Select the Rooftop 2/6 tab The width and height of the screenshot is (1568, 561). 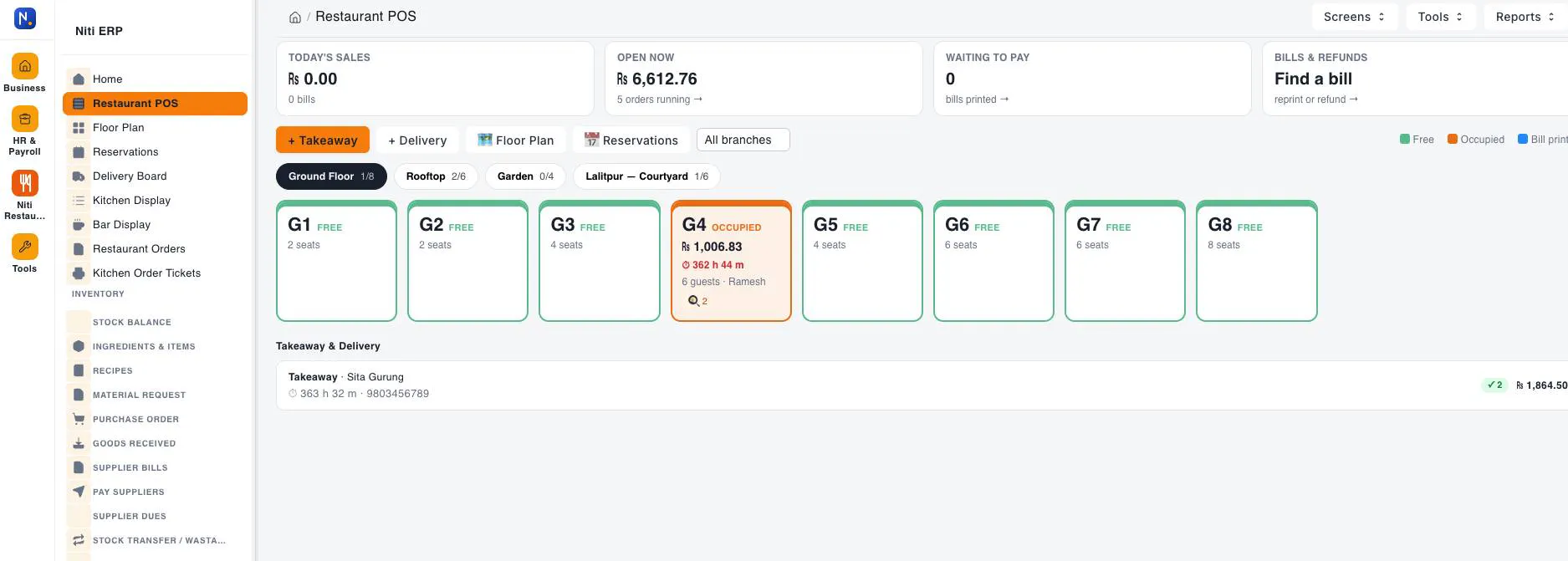436,176
